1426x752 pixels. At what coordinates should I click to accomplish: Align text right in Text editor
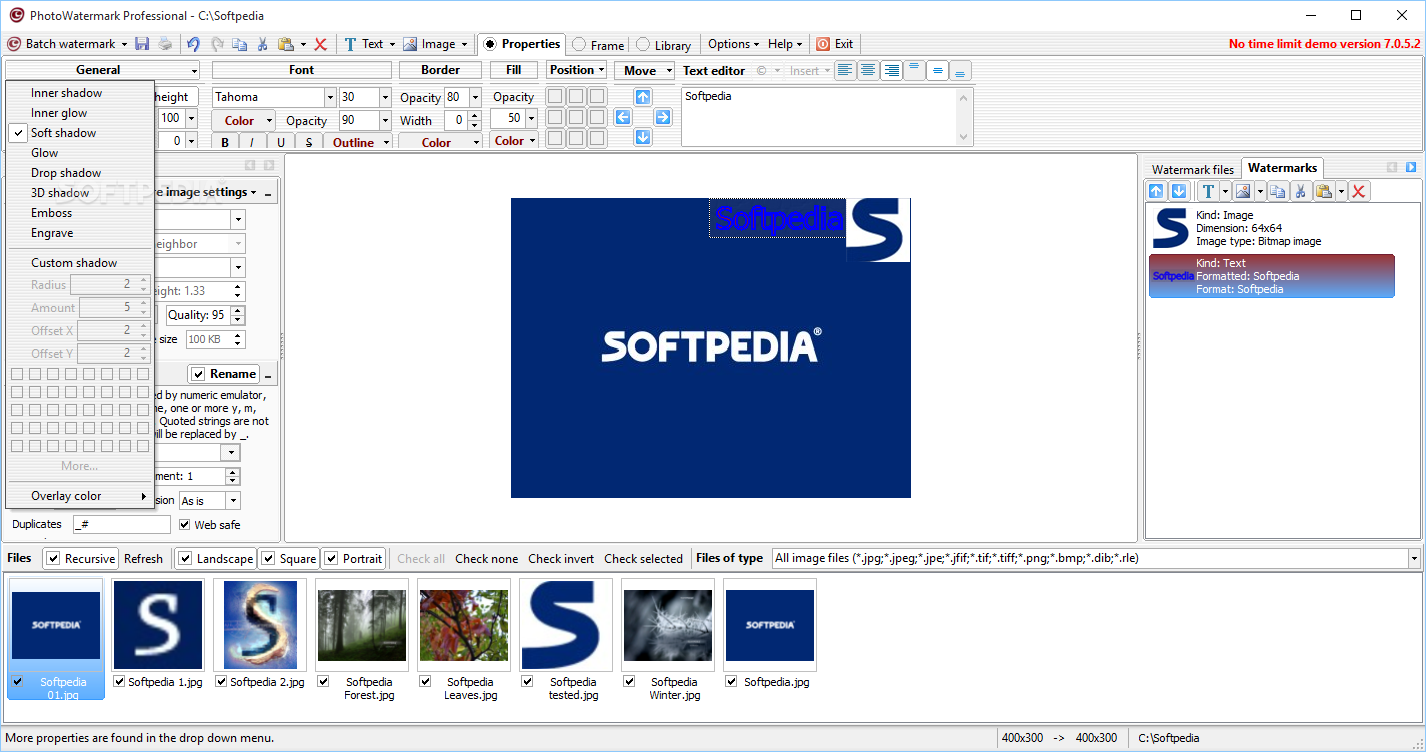click(891, 70)
